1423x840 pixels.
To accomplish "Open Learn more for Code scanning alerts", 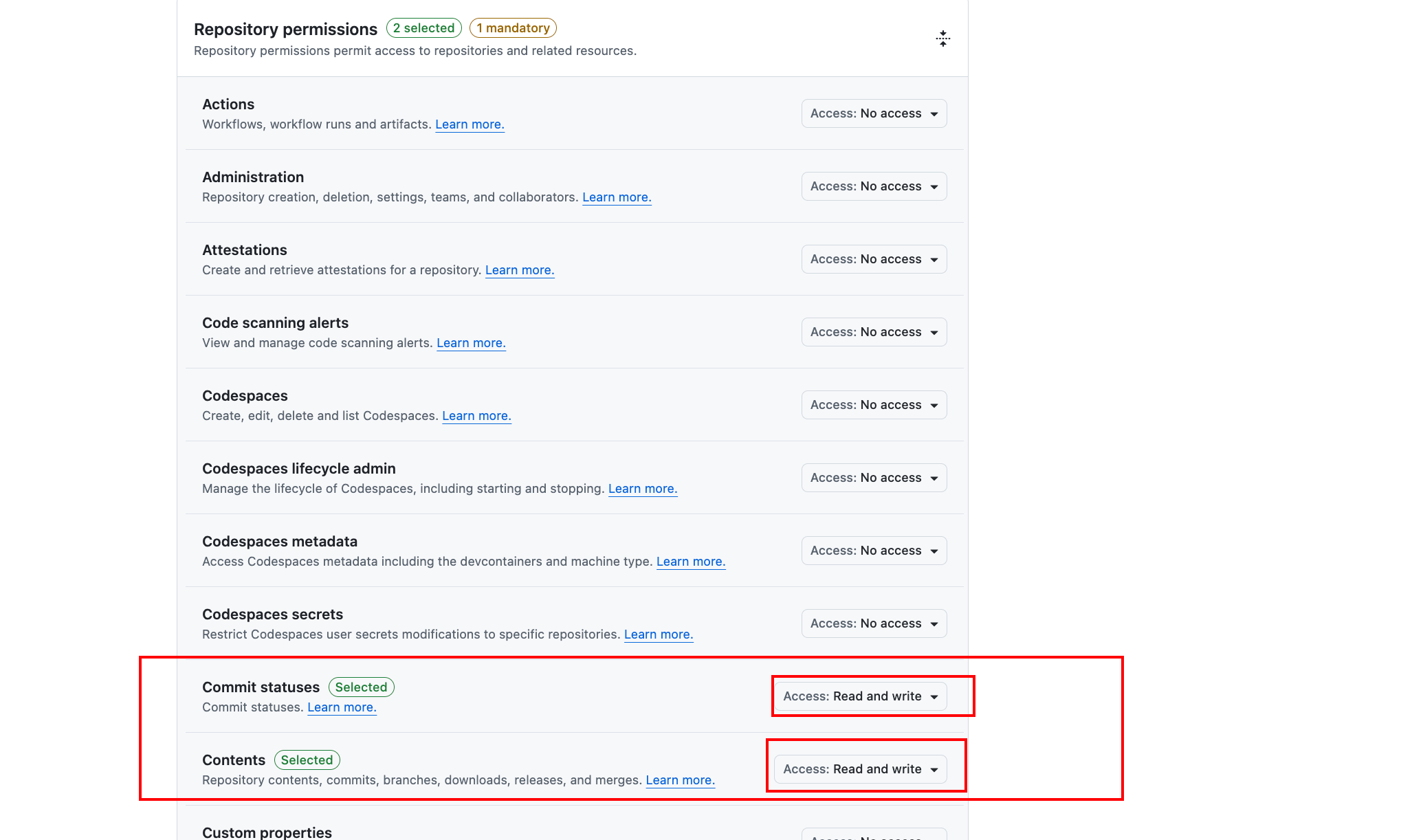I will click(x=471, y=343).
